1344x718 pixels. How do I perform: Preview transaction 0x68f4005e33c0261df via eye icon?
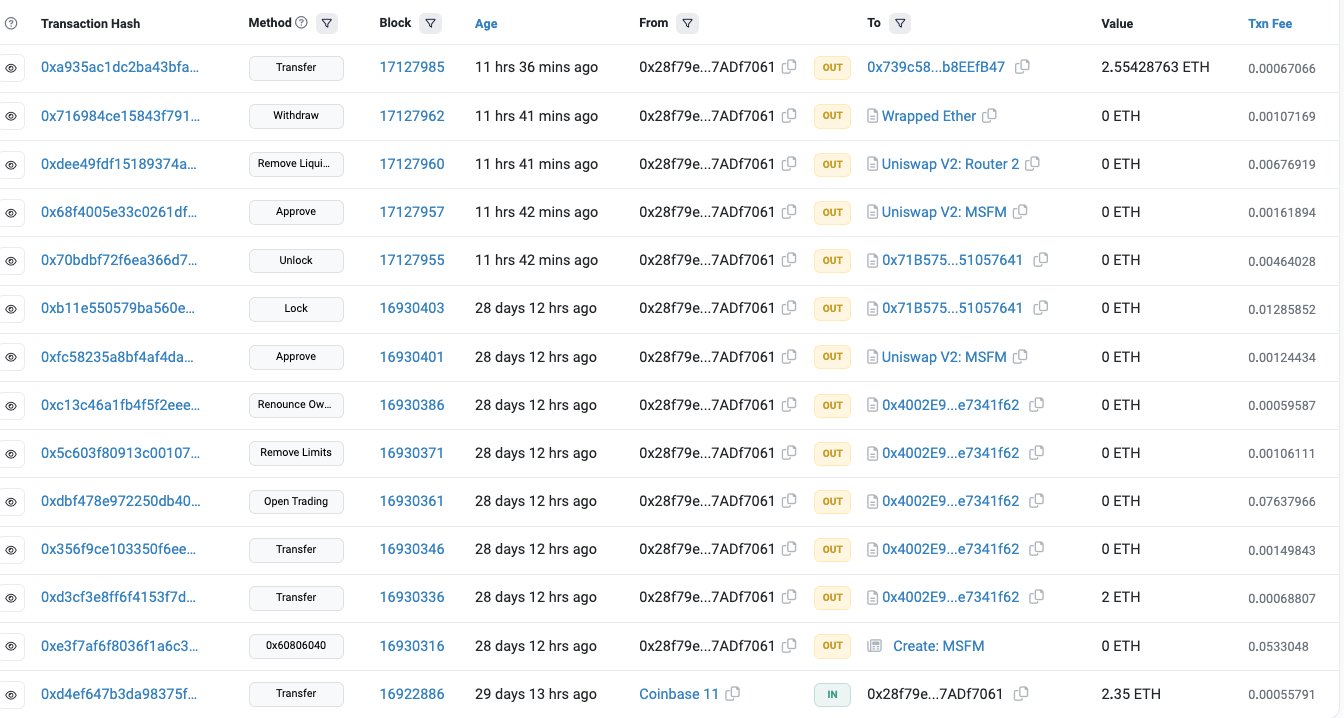(x=11, y=213)
